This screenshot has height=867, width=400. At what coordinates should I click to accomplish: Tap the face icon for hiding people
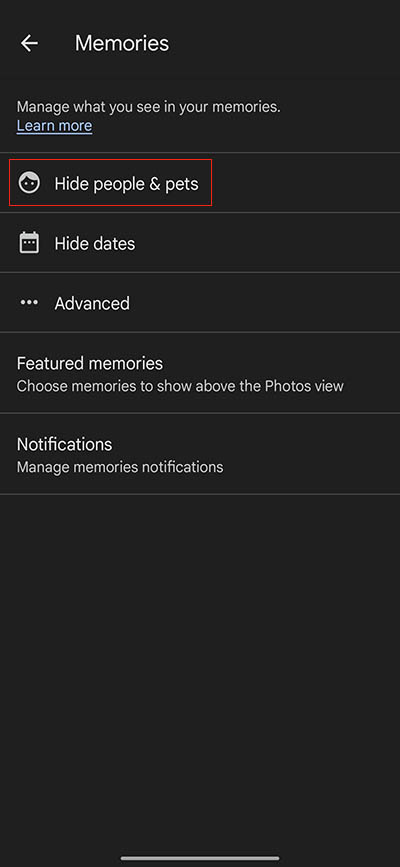point(29,183)
